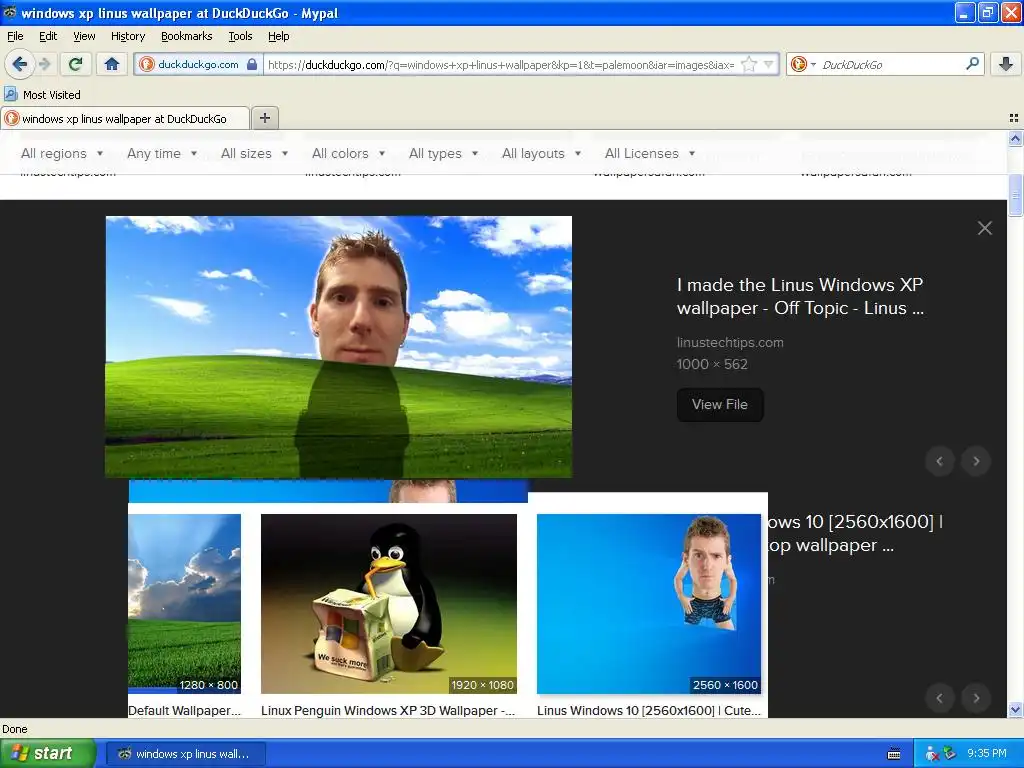Click the 'Linus Windows 10 [2560x1600] | Cute...' caption
This screenshot has height=768, width=1024.
[x=648, y=711]
